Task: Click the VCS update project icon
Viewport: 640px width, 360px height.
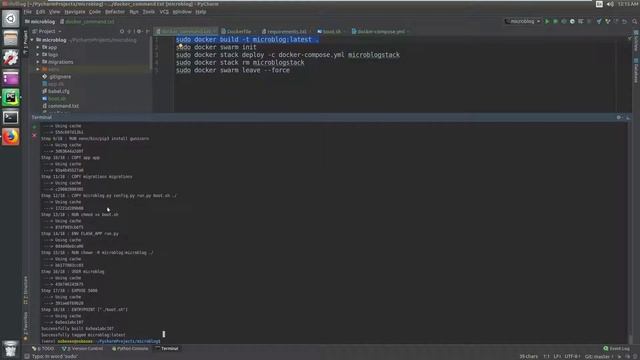Action: 599,21
